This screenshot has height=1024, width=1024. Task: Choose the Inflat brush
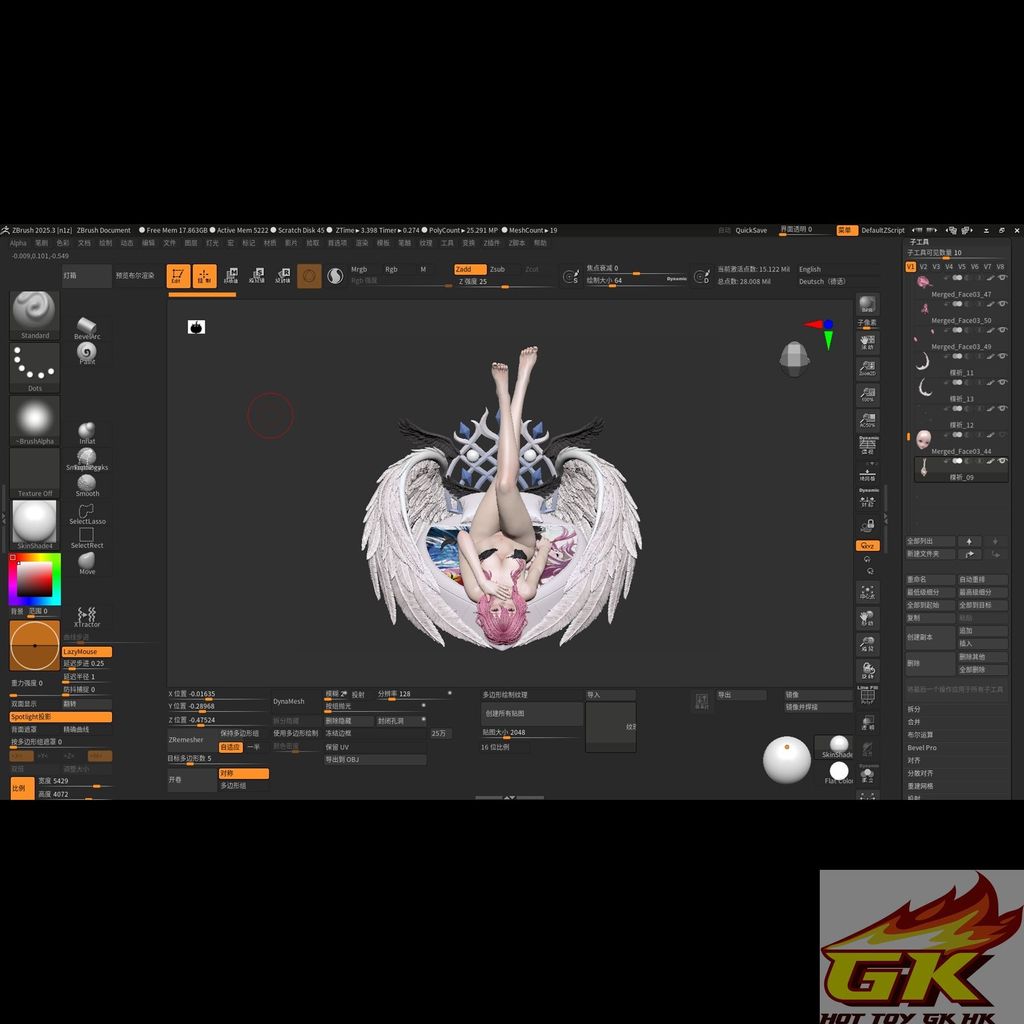(x=87, y=433)
